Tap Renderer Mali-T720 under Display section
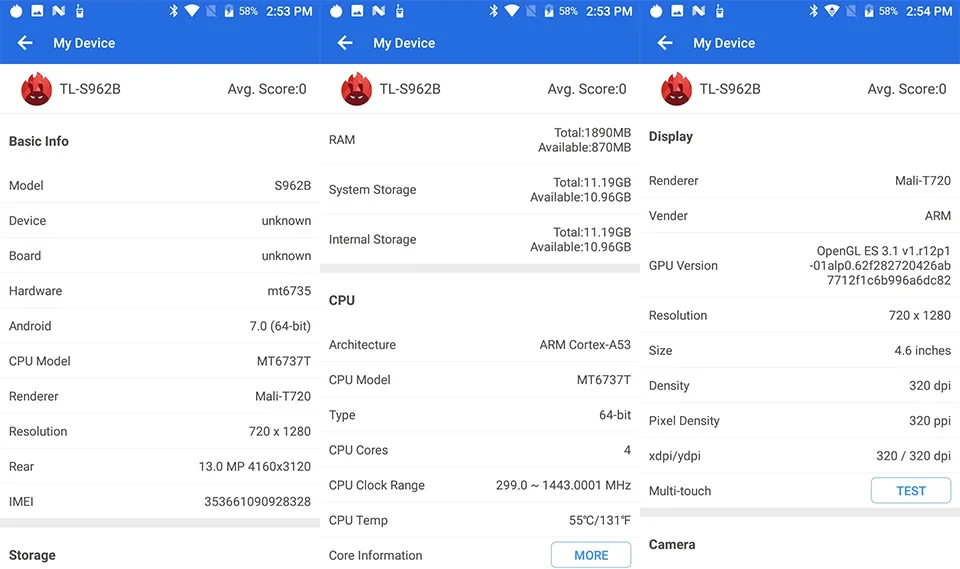 tap(800, 181)
